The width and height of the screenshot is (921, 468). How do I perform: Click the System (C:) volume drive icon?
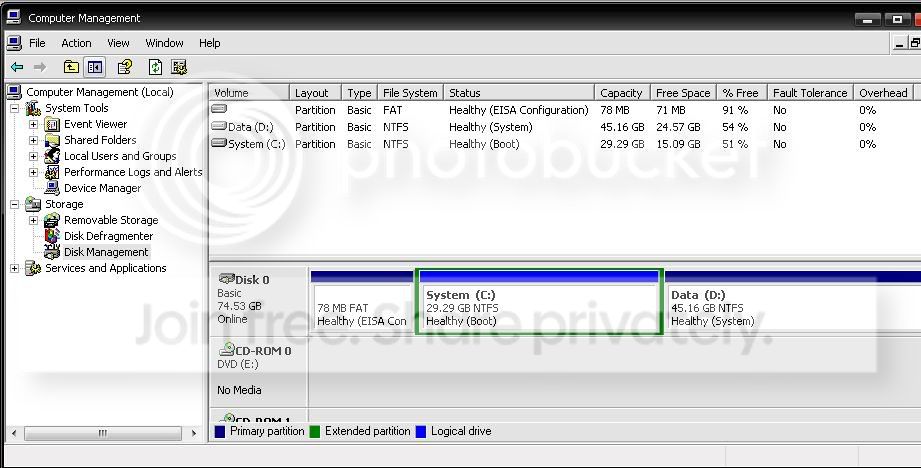(219, 143)
